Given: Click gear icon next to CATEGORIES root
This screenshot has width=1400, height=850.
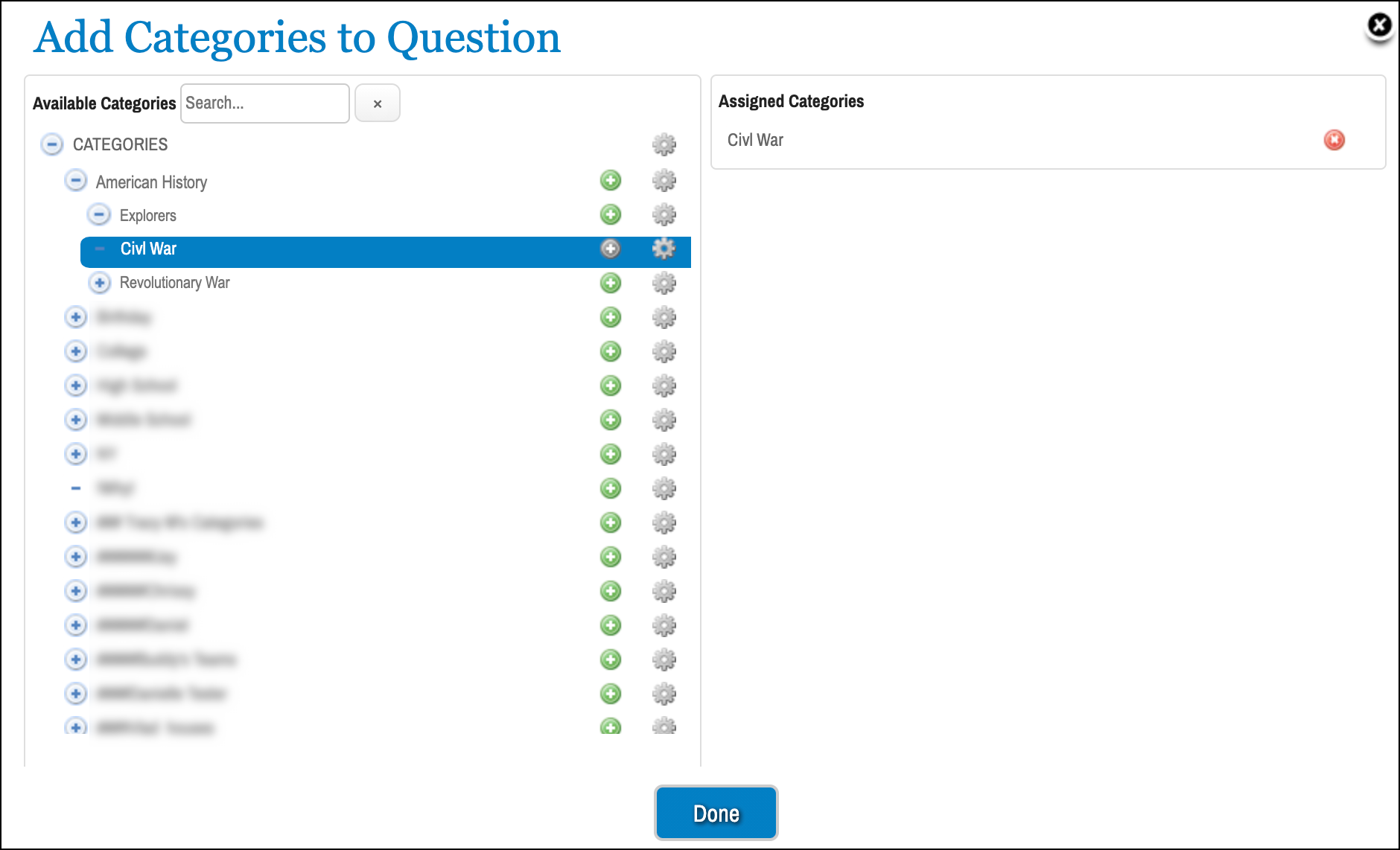Looking at the screenshot, I should point(664,144).
